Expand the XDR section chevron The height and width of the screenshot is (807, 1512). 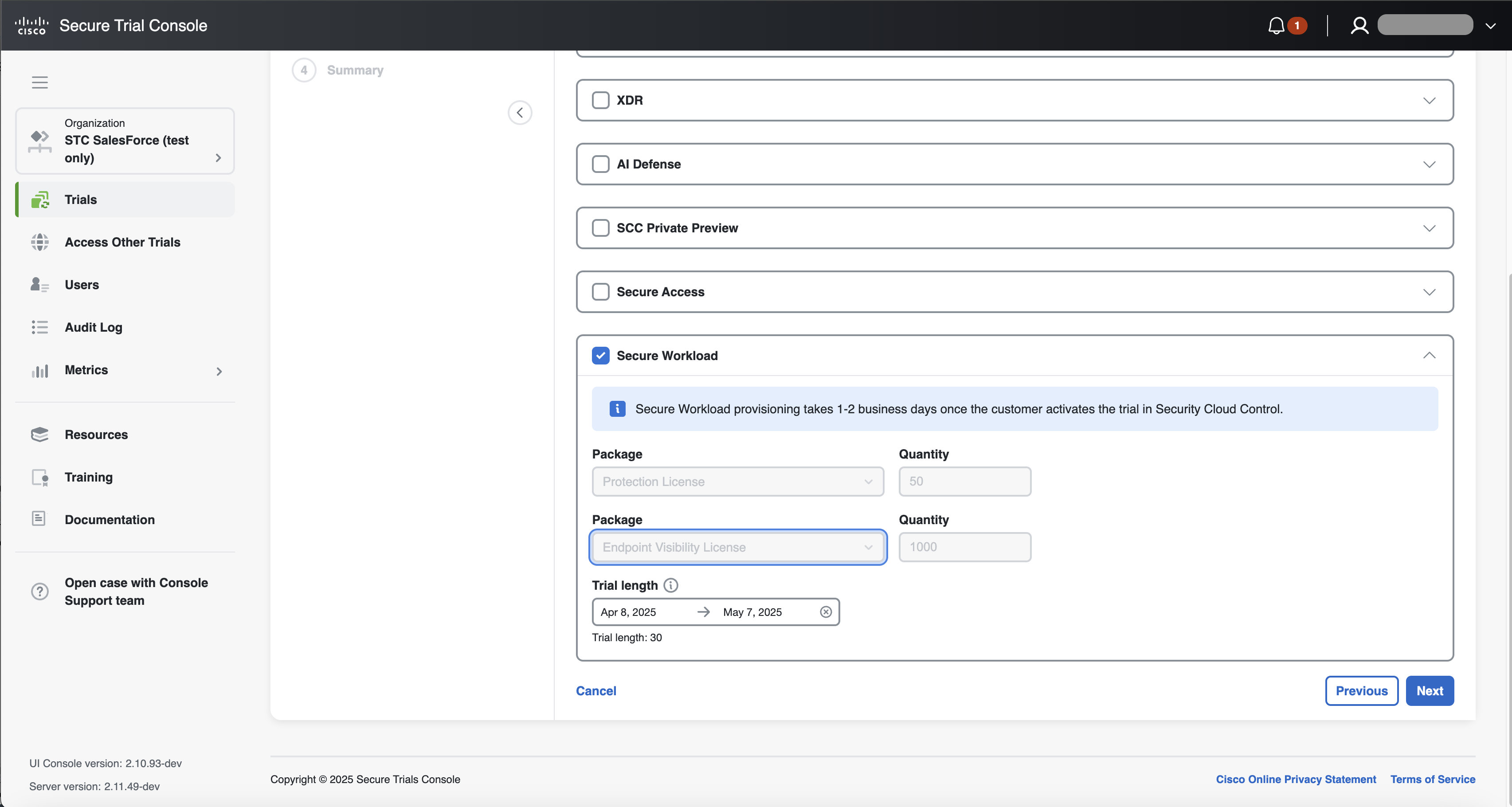[1429, 100]
